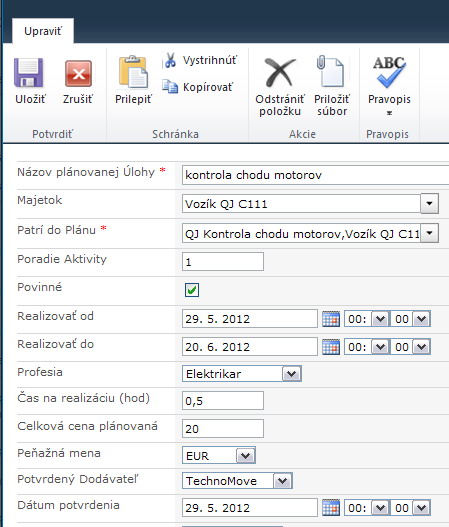Viewport: 449px width, 527px height.
Task: Click the Uložiť button label
Action: click(x=30, y=99)
